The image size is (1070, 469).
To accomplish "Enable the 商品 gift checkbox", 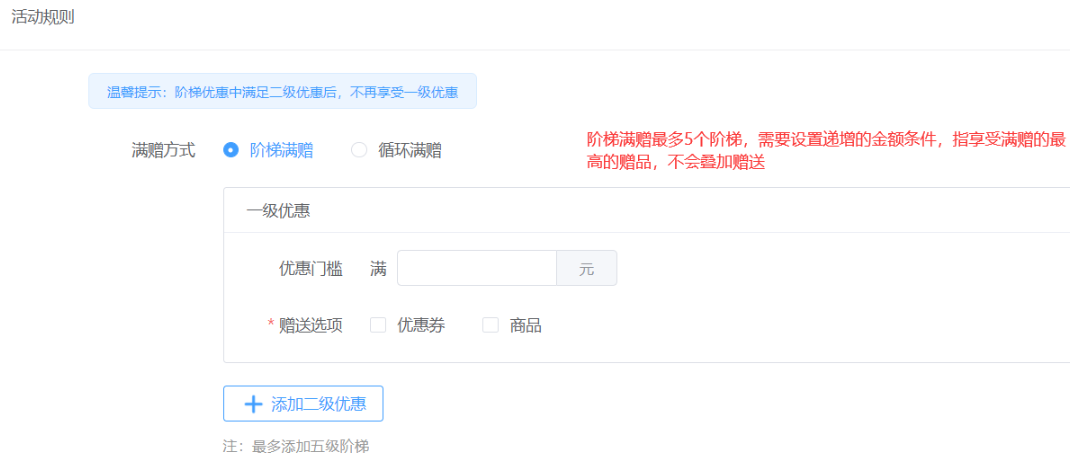I will pyautogui.click(x=491, y=326).
